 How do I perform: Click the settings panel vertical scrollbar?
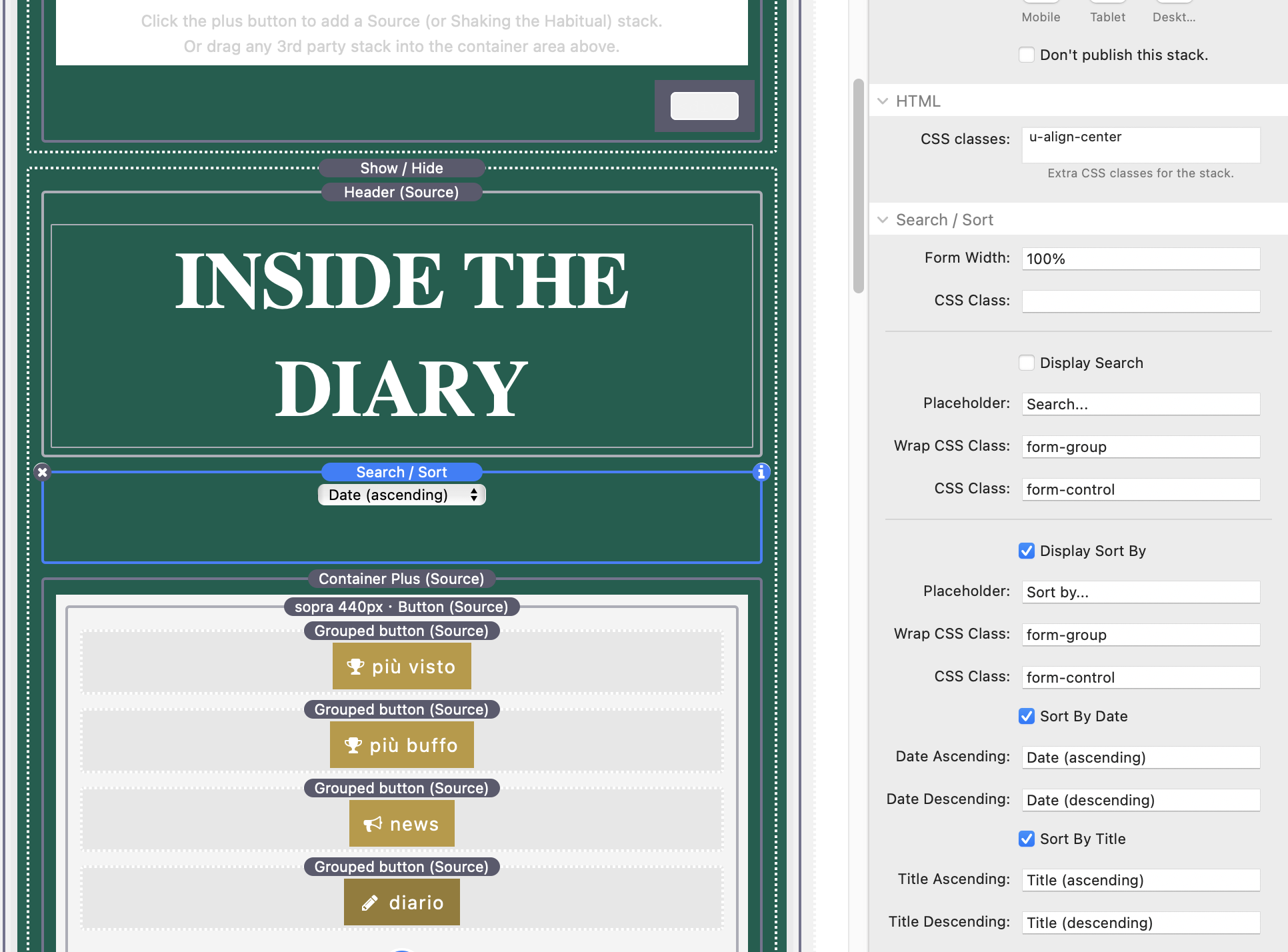(859, 186)
